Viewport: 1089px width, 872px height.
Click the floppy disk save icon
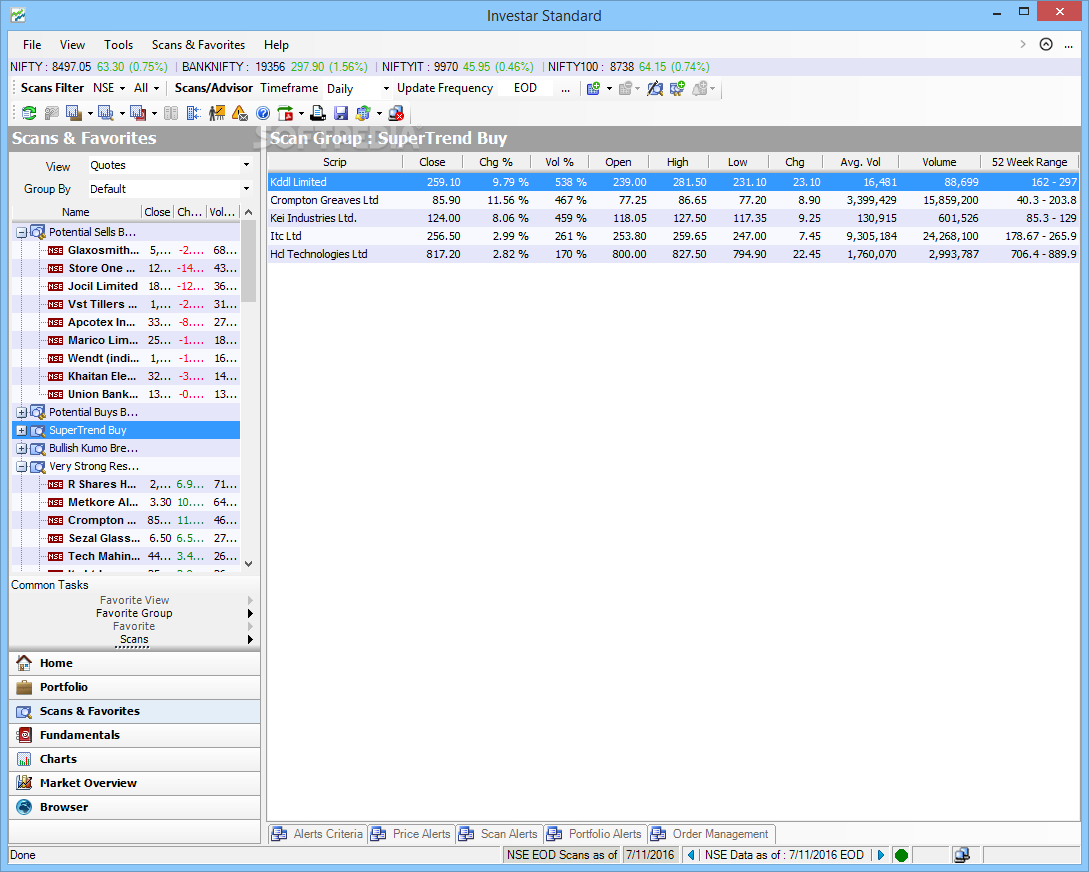point(340,112)
